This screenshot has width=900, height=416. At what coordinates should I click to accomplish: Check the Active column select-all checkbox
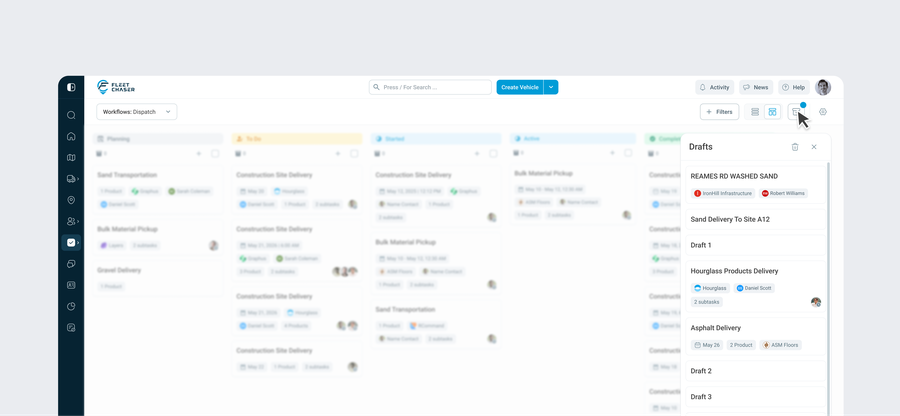[x=628, y=153]
